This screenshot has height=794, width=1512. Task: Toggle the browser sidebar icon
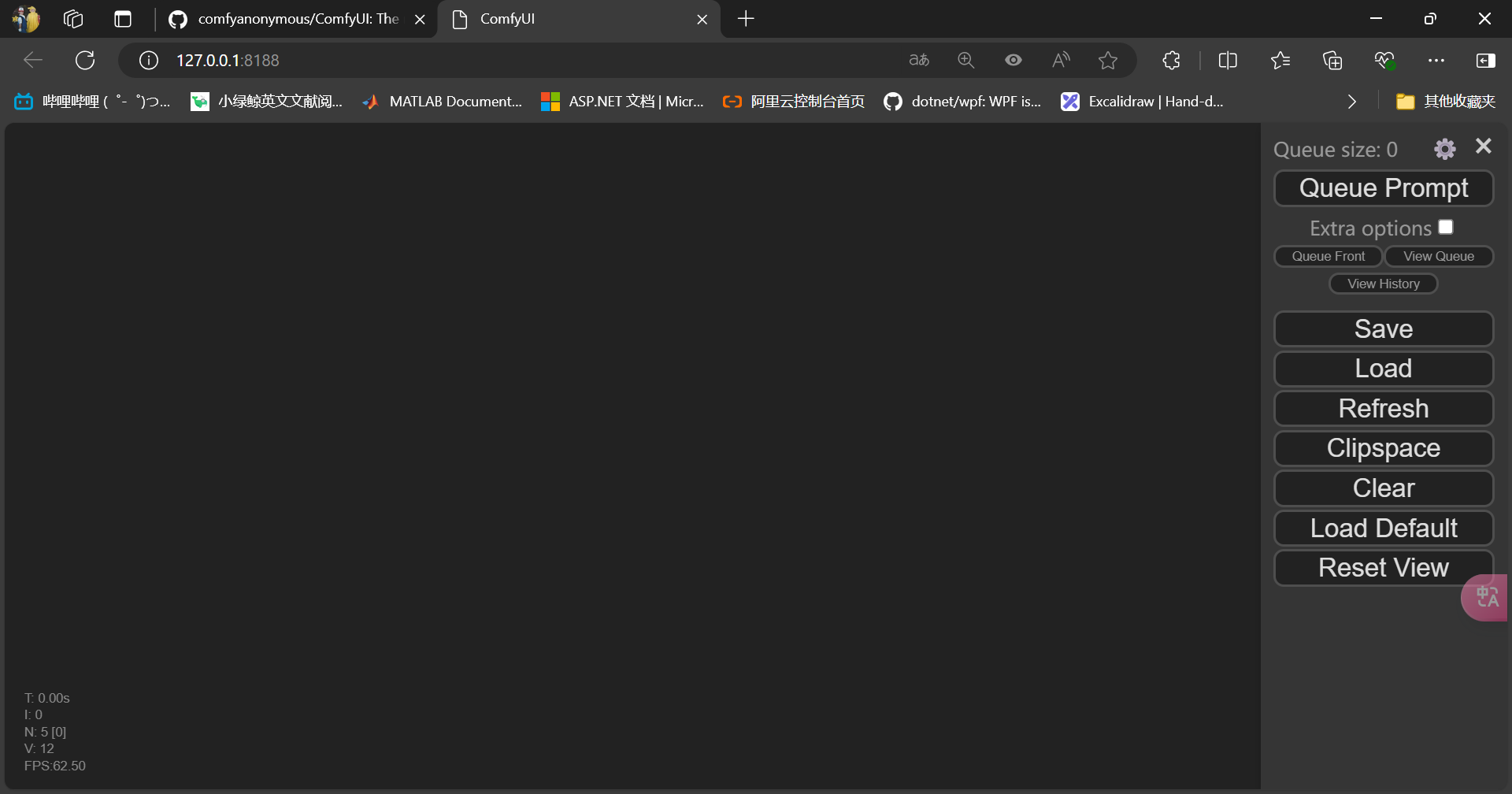click(x=1486, y=60)
